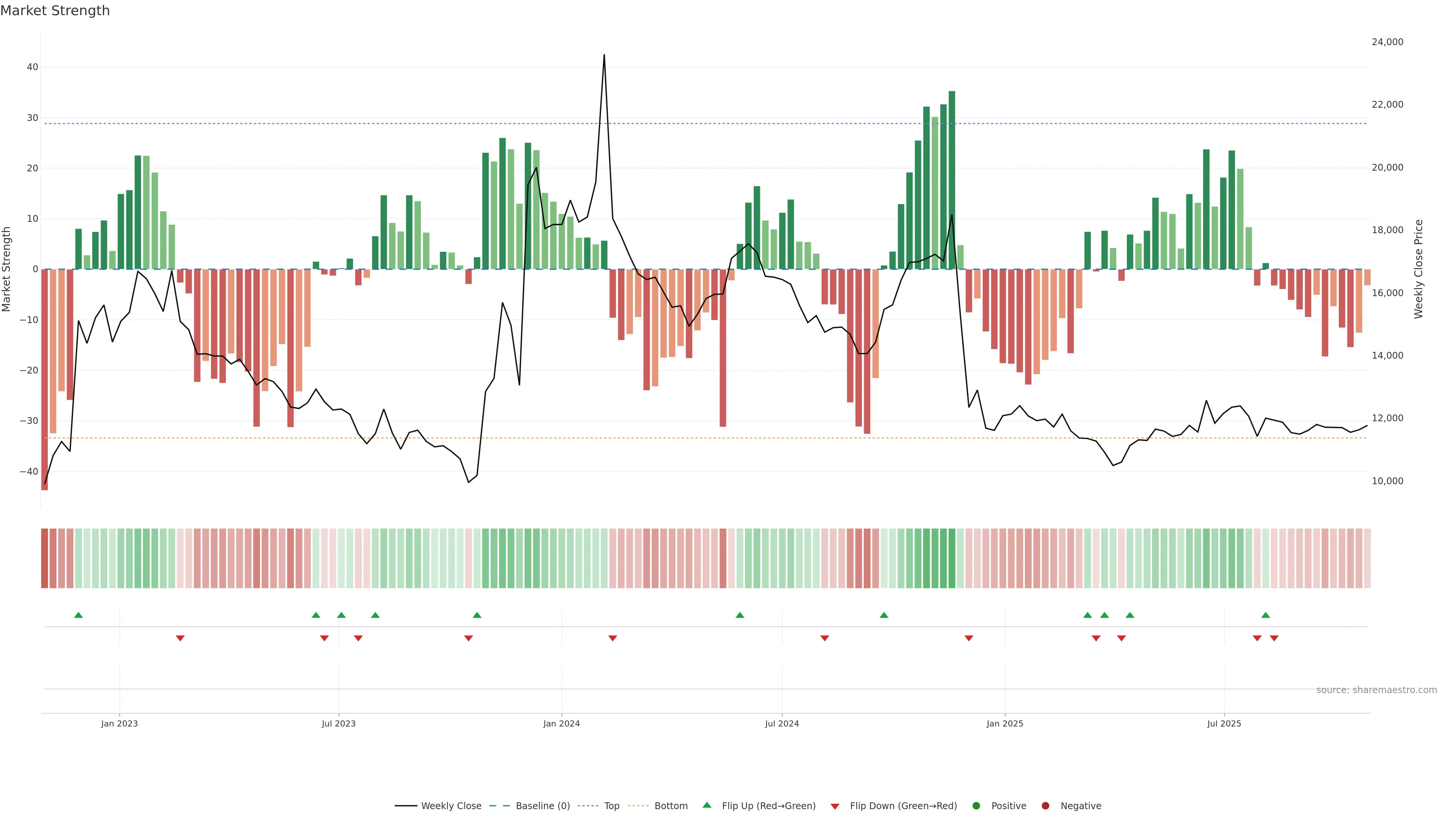Click the leftmost green flip-up triangle marker
Screen dimensions: 1456x819
point(78,615)
